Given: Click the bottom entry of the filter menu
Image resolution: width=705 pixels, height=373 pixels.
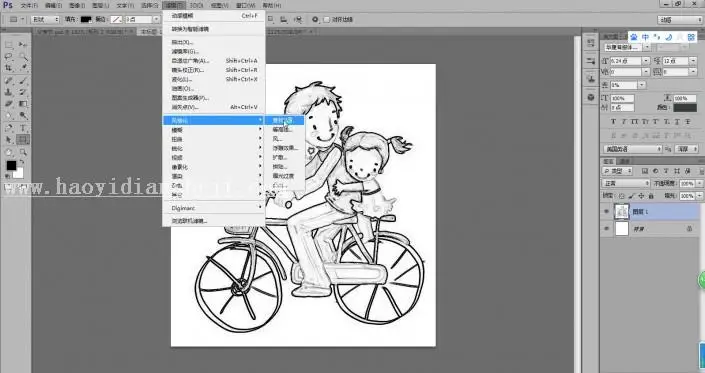Looking at the screenshot, I should pyautogui.click(x=214, y=221).
